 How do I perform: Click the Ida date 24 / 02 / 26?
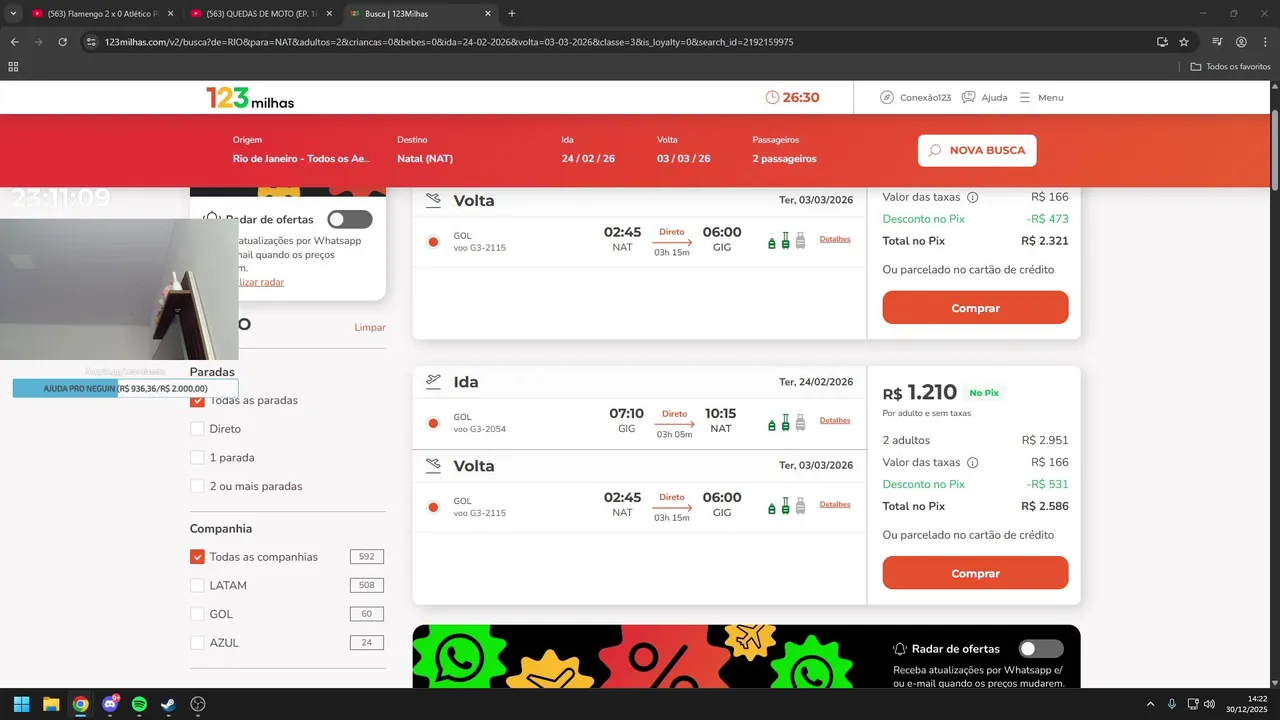click(x=588, y=150)
